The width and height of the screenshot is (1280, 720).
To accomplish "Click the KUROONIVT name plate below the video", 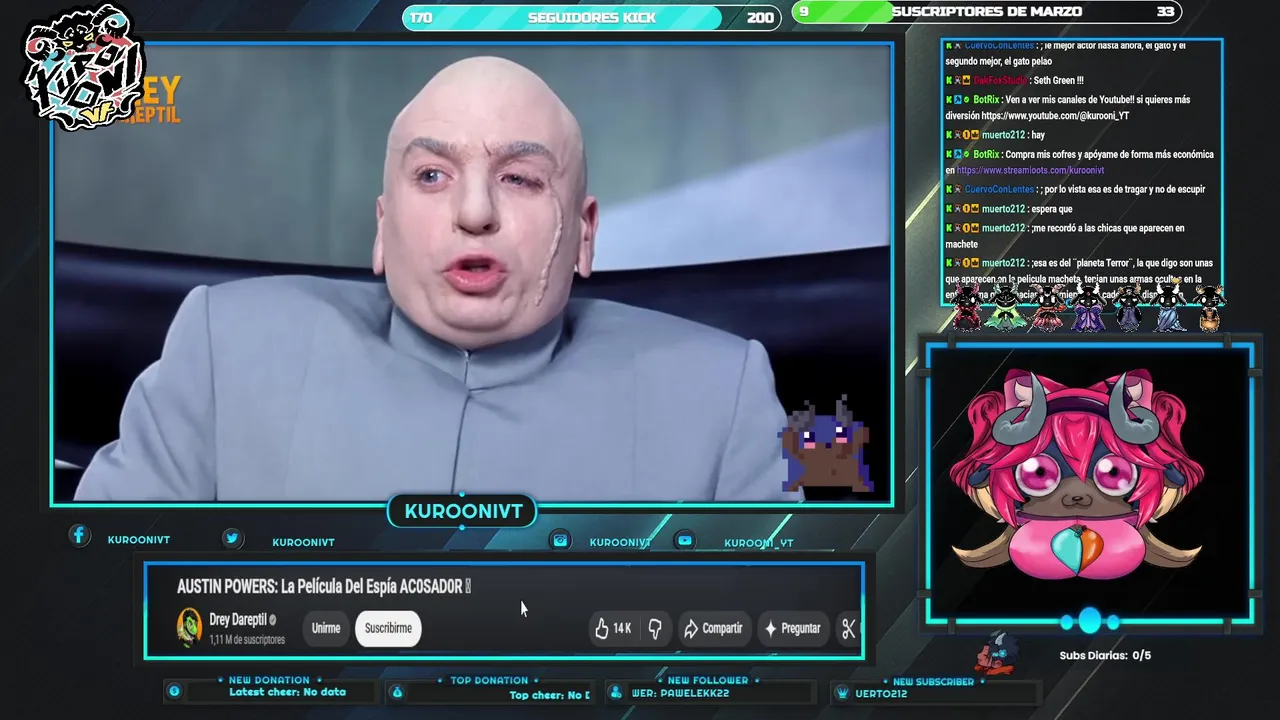I will tap(462, 511).
